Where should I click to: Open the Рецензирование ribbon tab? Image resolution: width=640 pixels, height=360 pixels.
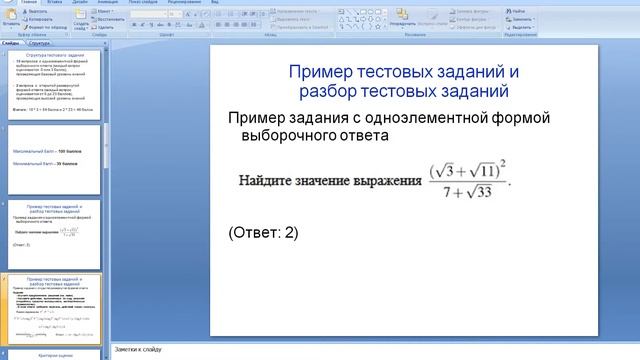pos(184,2)
